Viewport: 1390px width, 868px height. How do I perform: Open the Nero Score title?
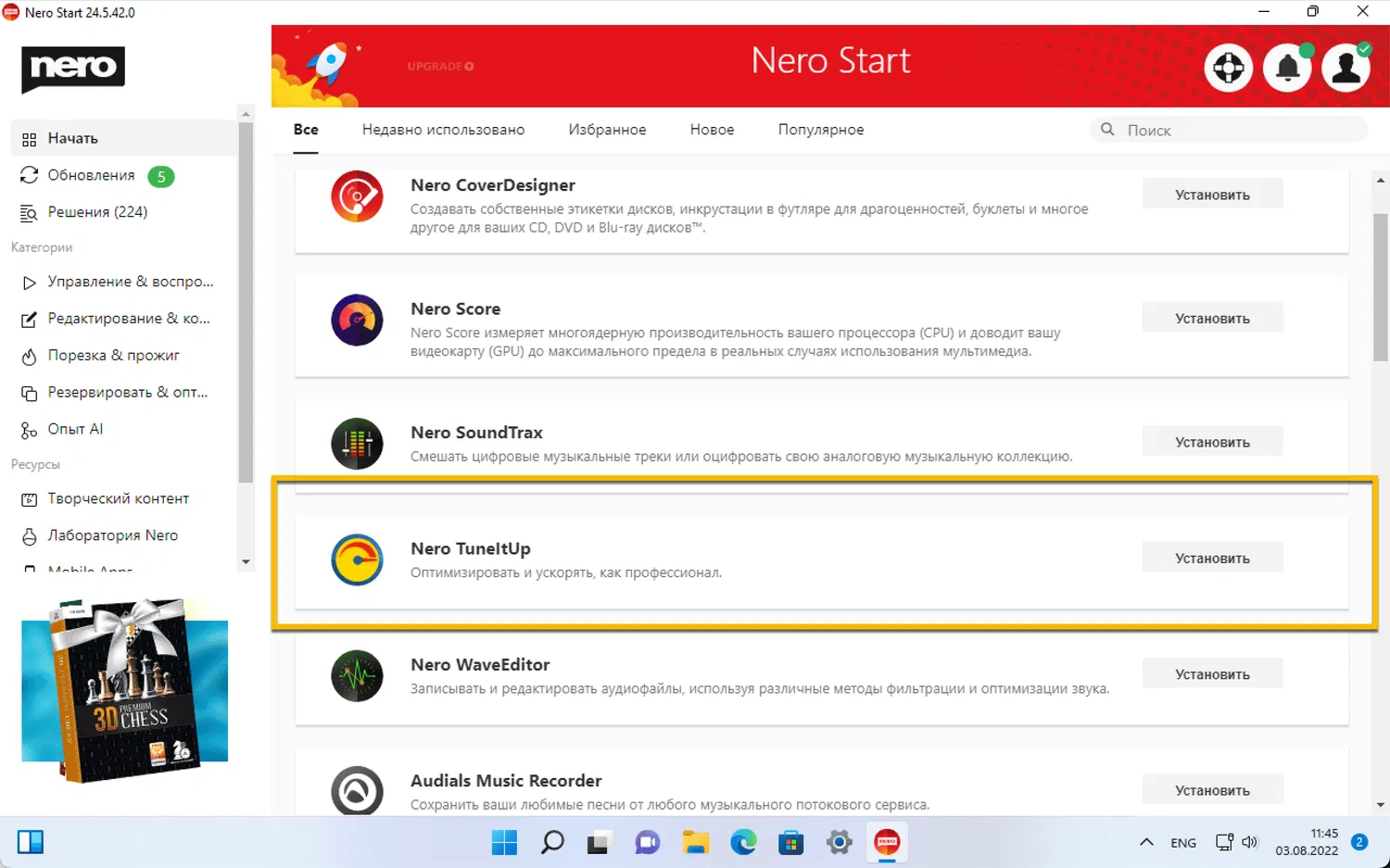(x=456, y=308)
